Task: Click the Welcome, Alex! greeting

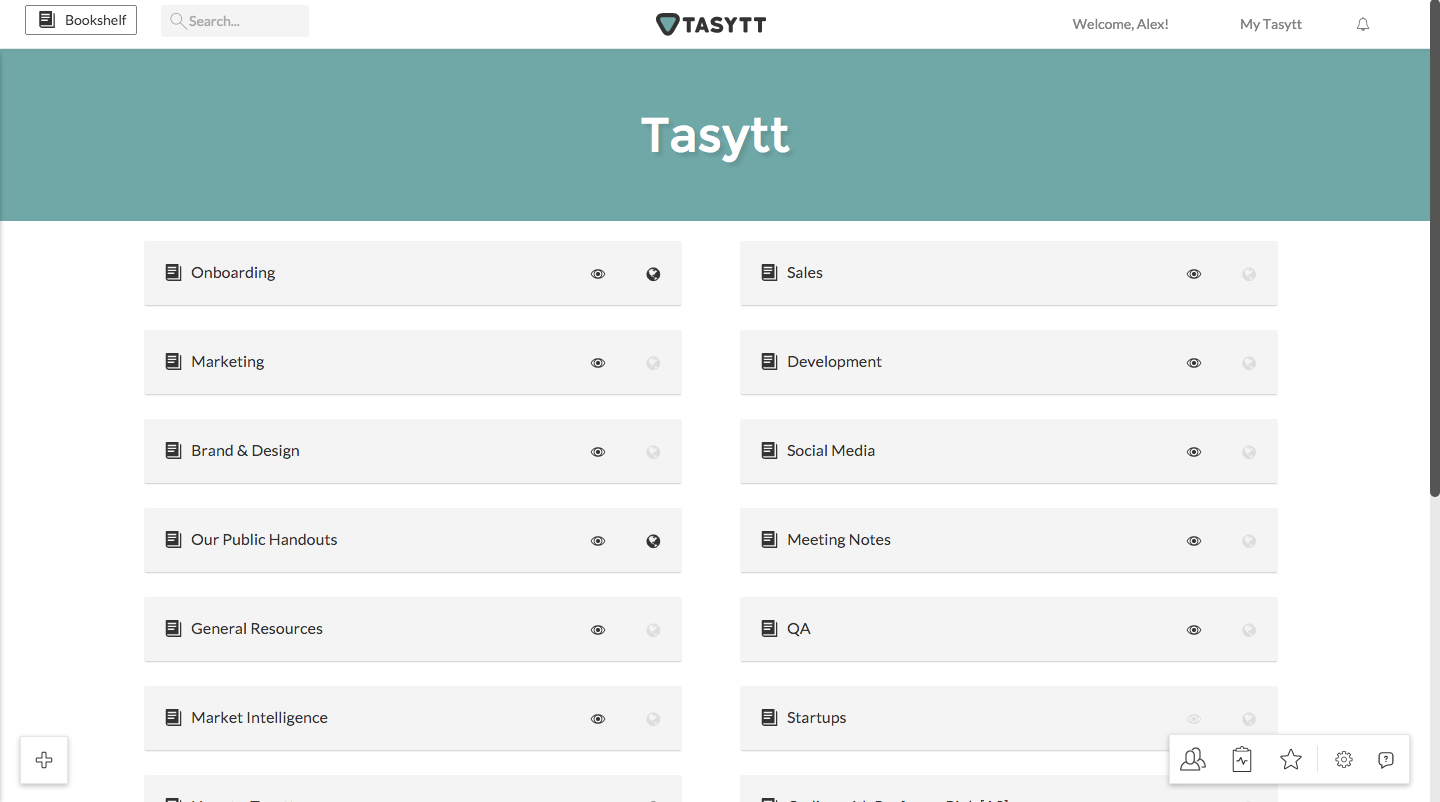Action: [1120, 24]
